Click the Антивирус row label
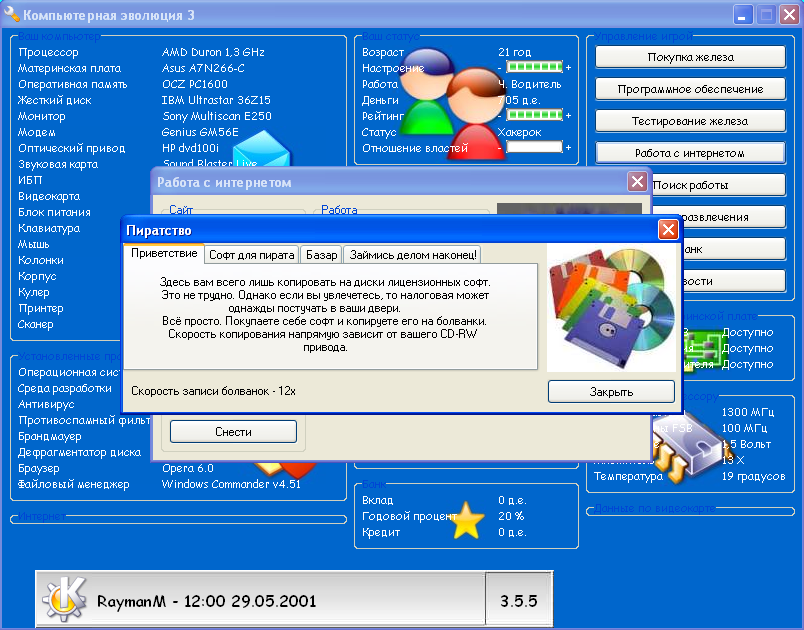The image size is (804, 630). pos(46,404)
